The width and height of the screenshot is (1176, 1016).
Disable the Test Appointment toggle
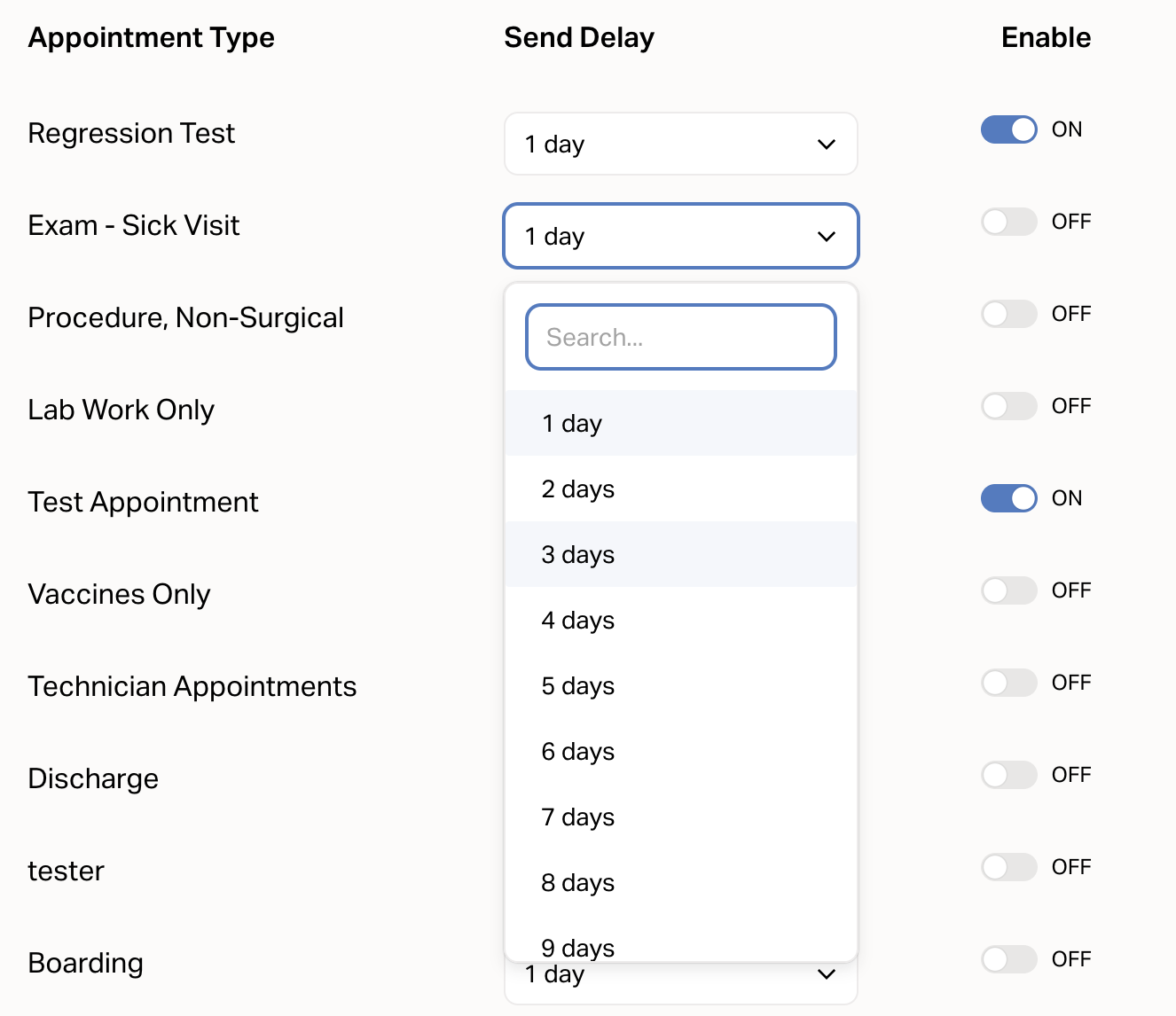1008,498
